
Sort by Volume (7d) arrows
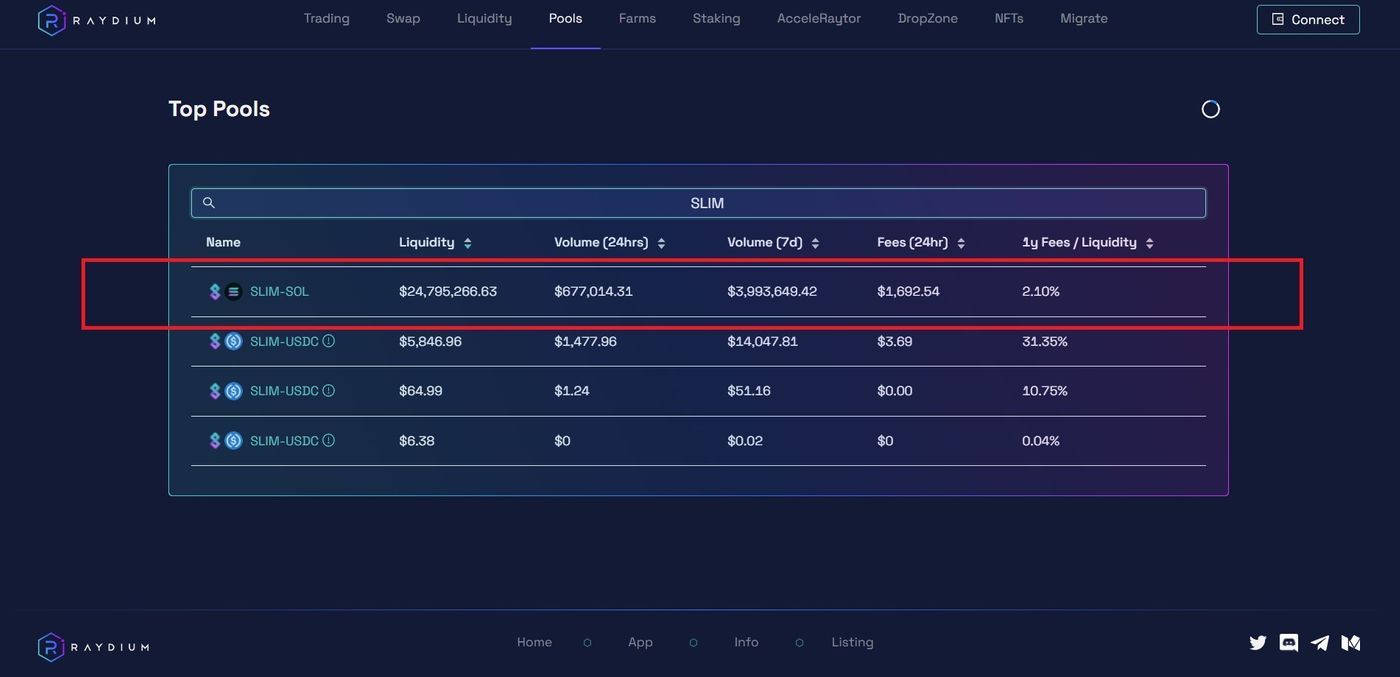815,243
